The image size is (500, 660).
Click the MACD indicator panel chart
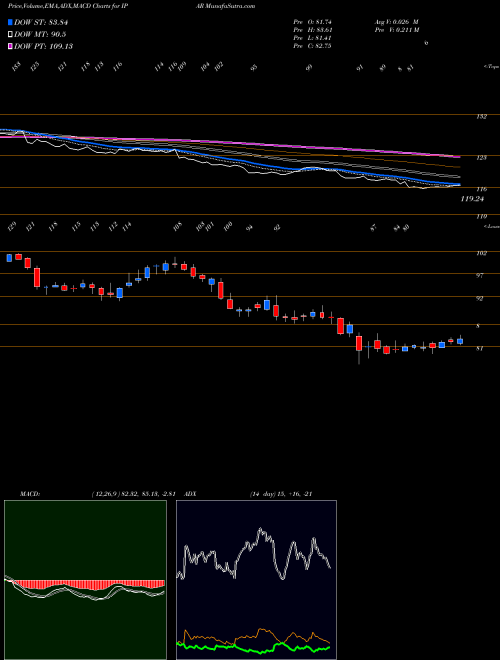(85, 580)
